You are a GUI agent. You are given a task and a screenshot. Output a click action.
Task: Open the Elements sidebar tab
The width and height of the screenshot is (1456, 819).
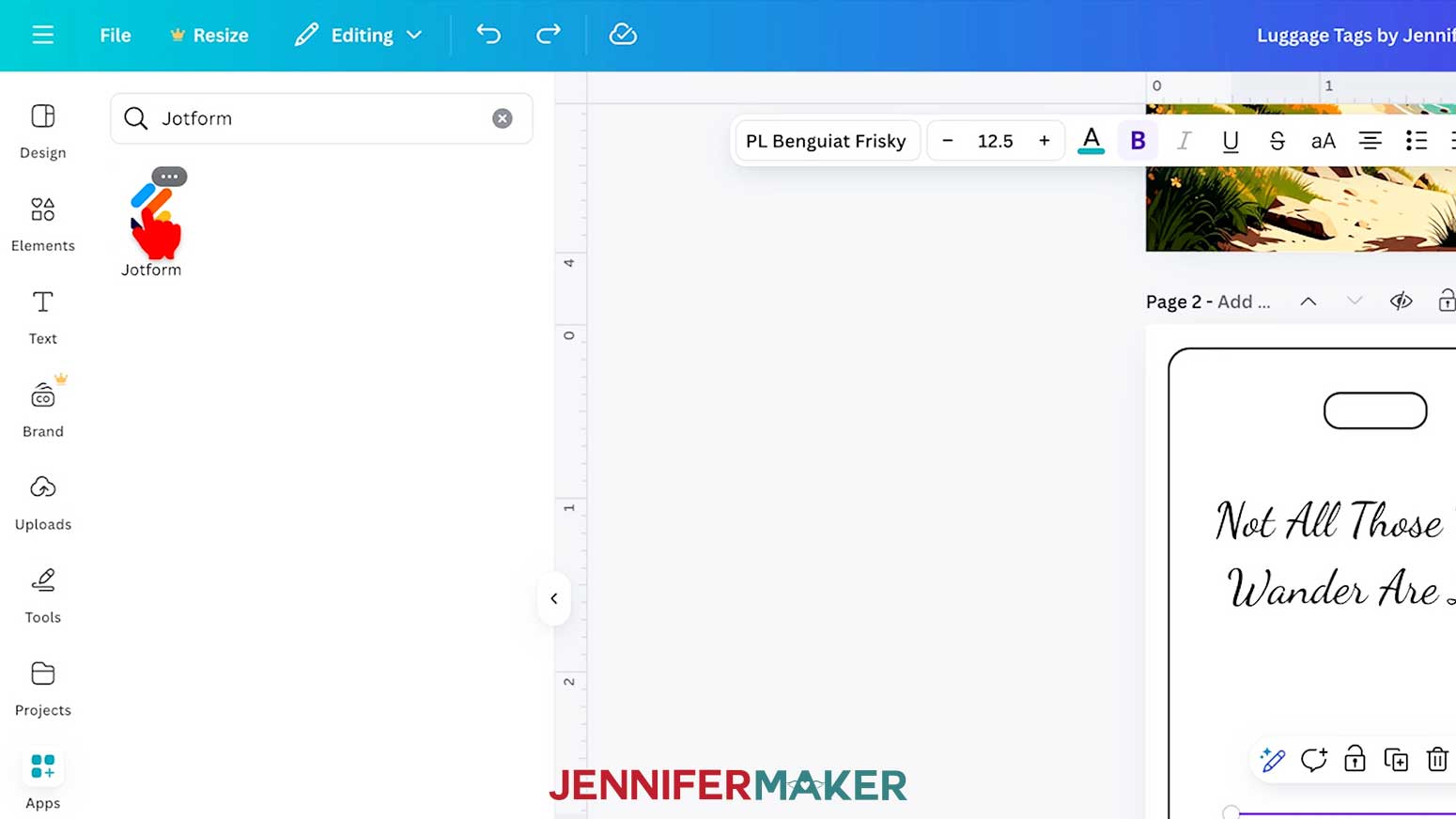tap(43, 224)
